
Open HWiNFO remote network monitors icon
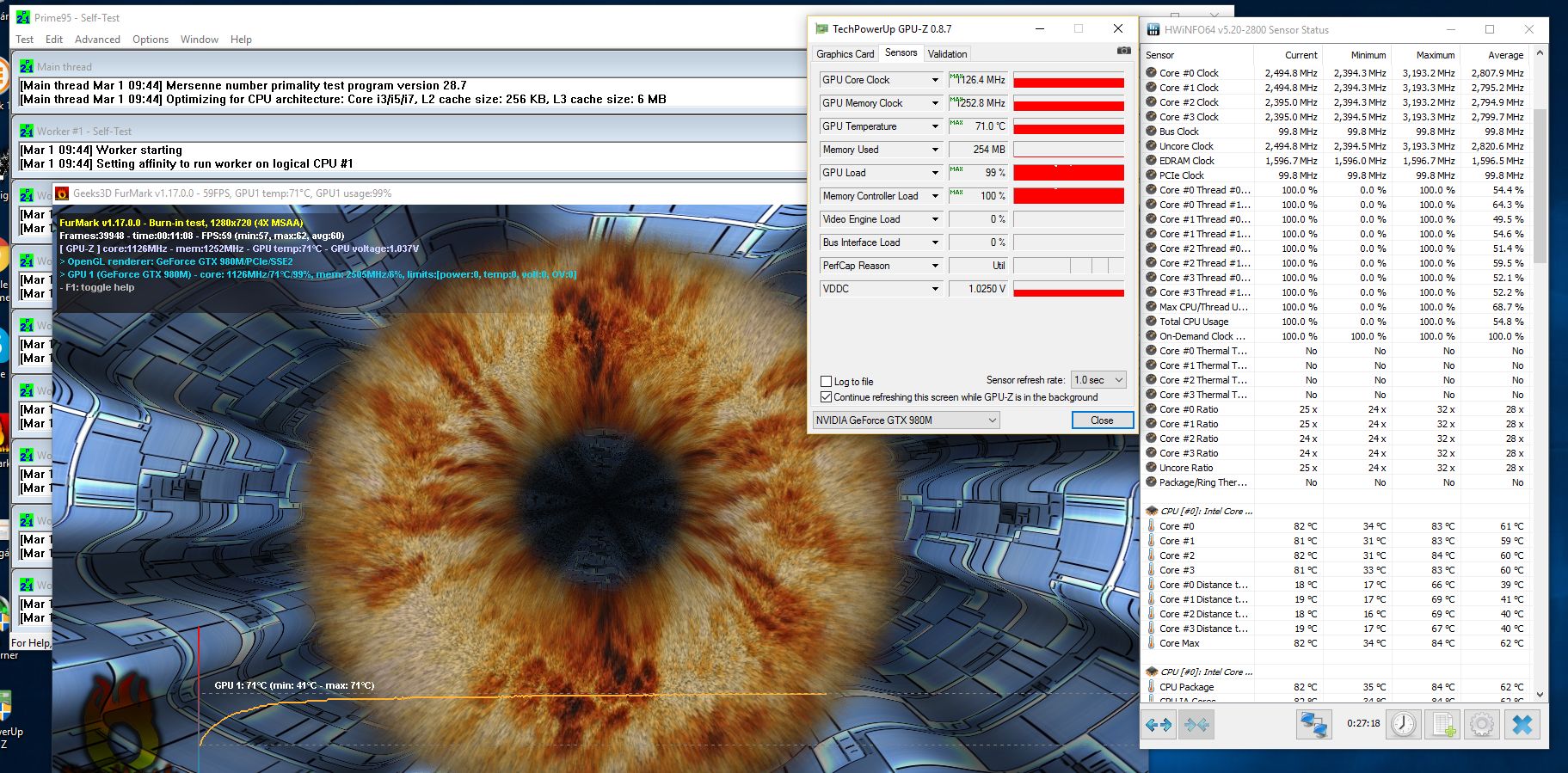(1314, 725)
